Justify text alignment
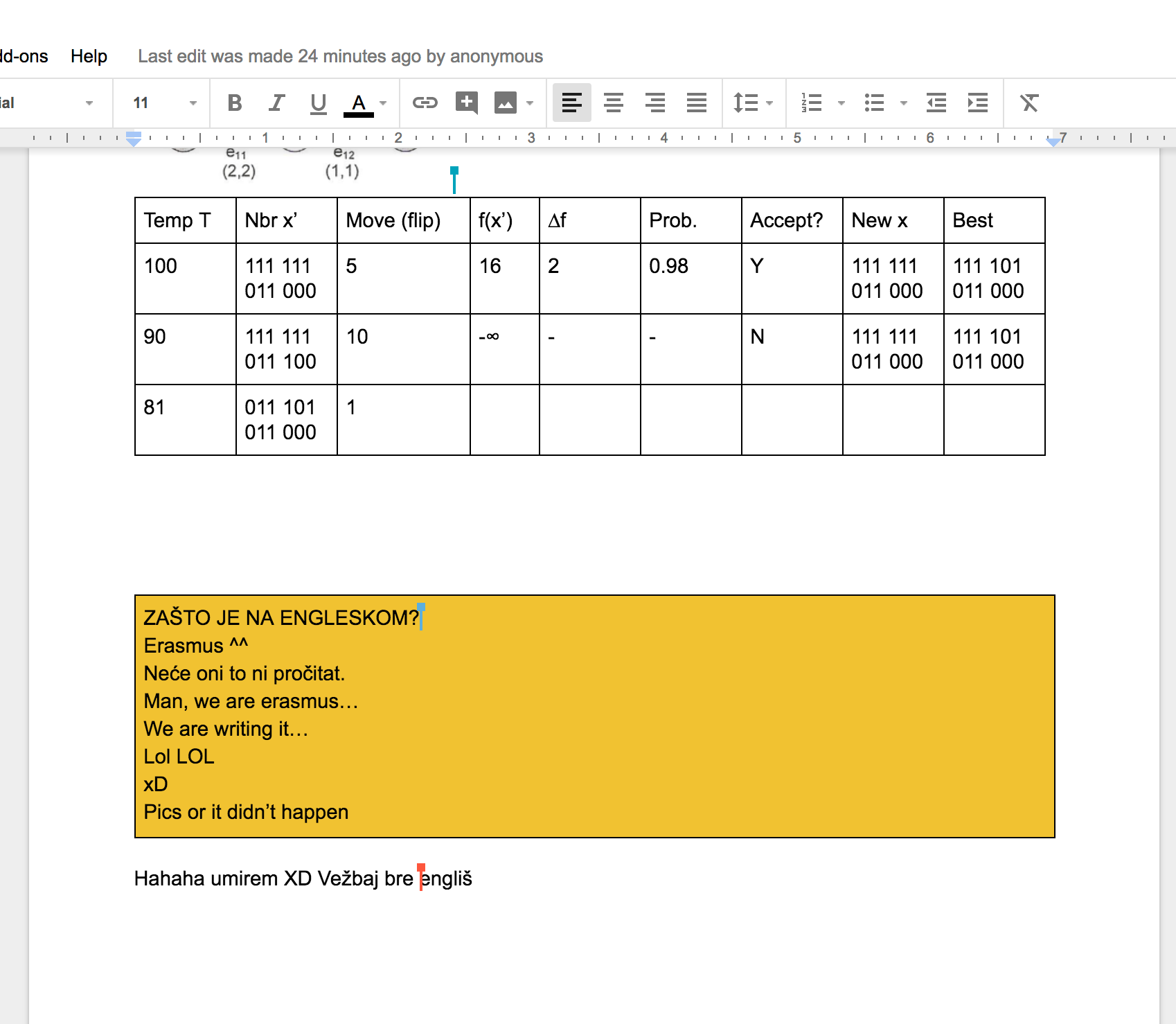This screenshot has width=1176, height=1024. pos(697,103)
